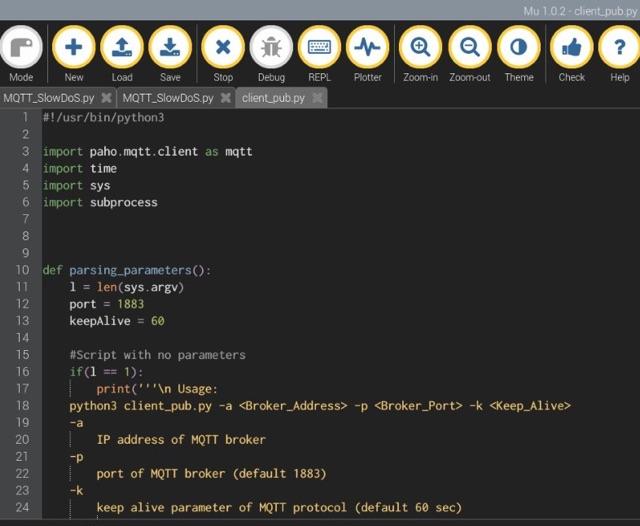Click comment '#Script with no parameters'
Viewport: 640px width, 526px height.
(158, 355)
